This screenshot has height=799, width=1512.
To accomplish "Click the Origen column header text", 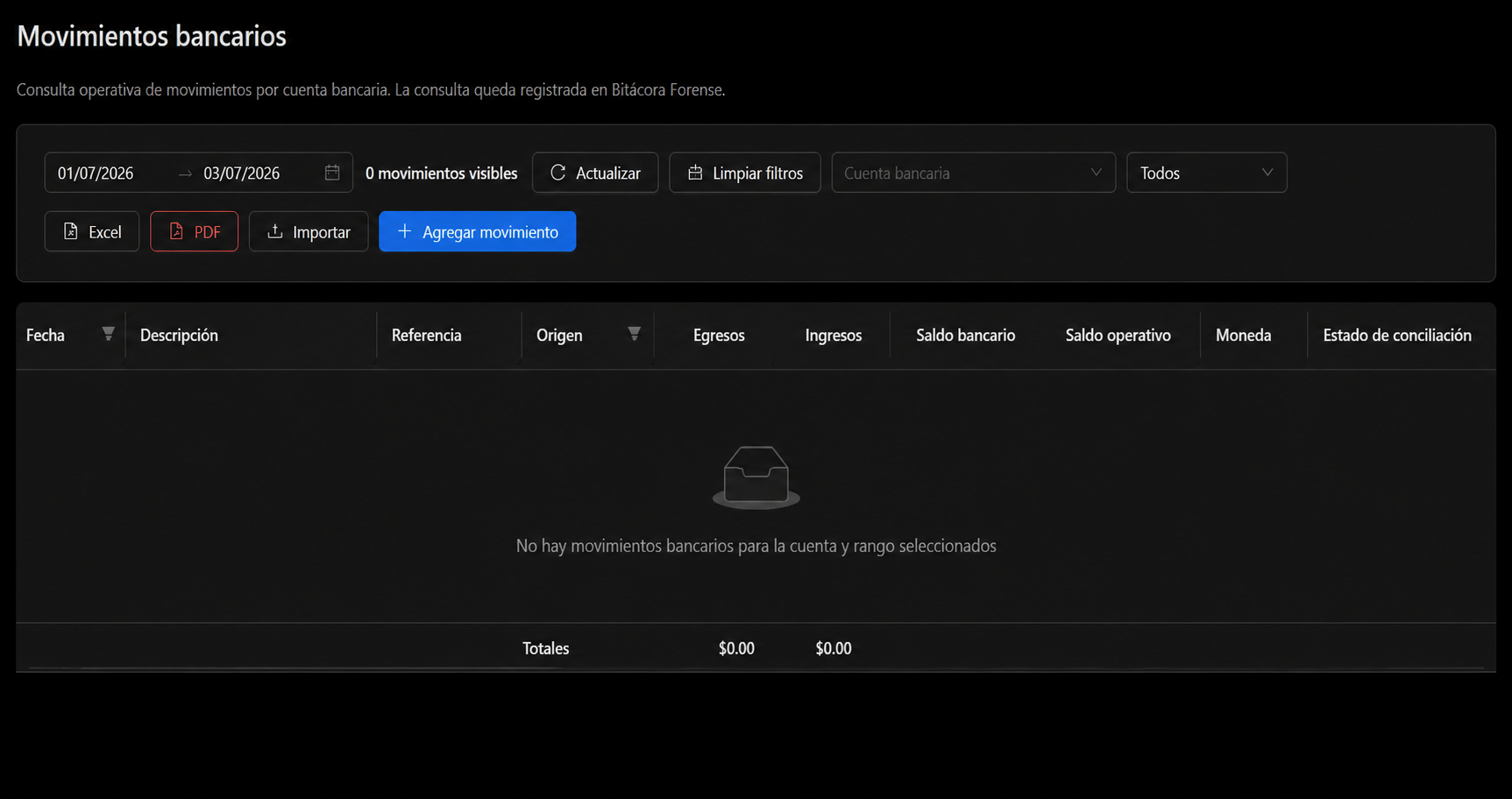I will [559, 336].
